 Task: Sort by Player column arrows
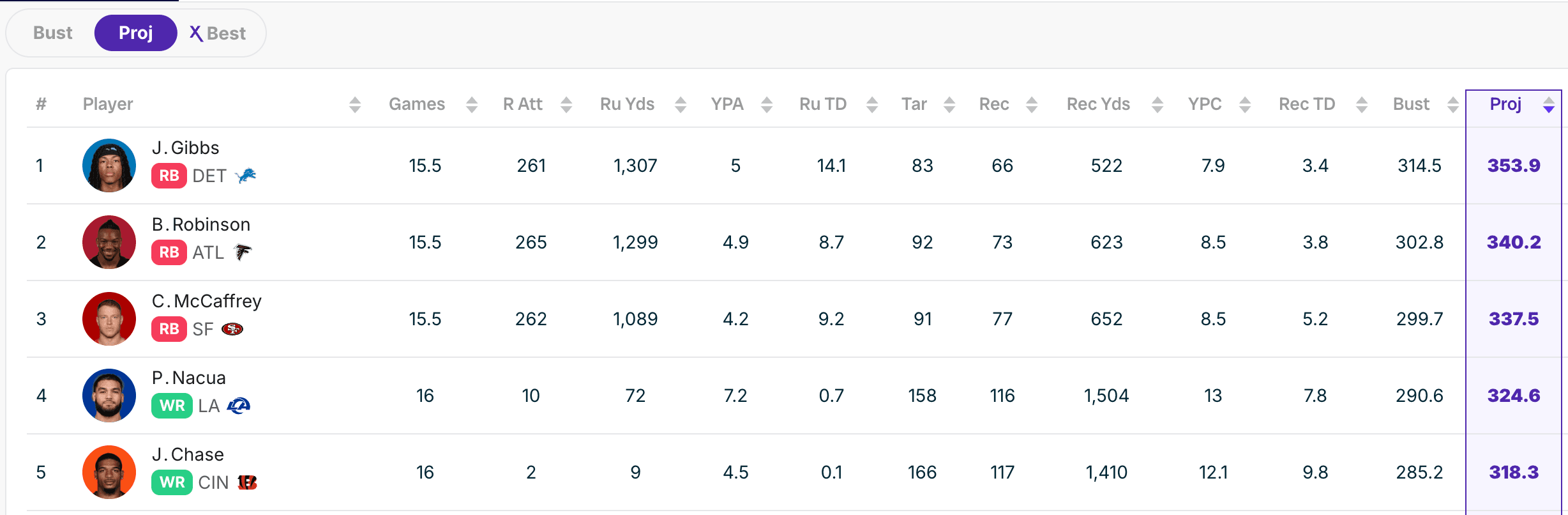click(355, 105)
